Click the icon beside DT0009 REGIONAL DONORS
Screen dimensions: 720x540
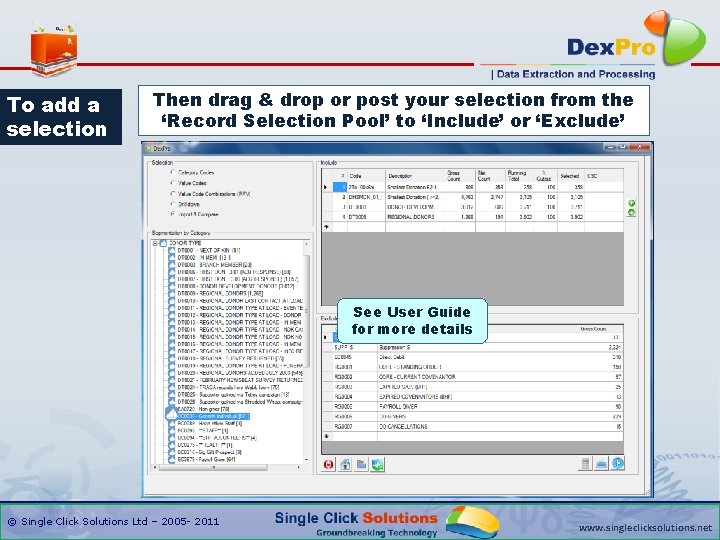click(172, 293)
